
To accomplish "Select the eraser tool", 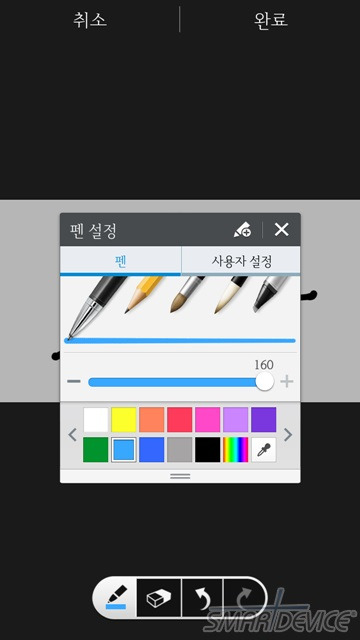I will coord(159,598).
